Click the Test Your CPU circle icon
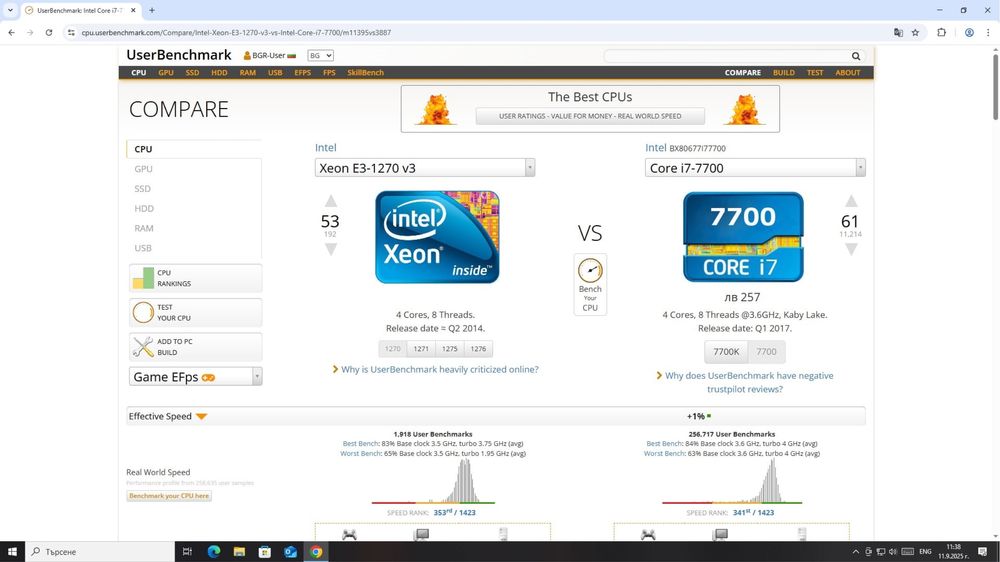The image size is (1000, 562). tap(143, 313)
